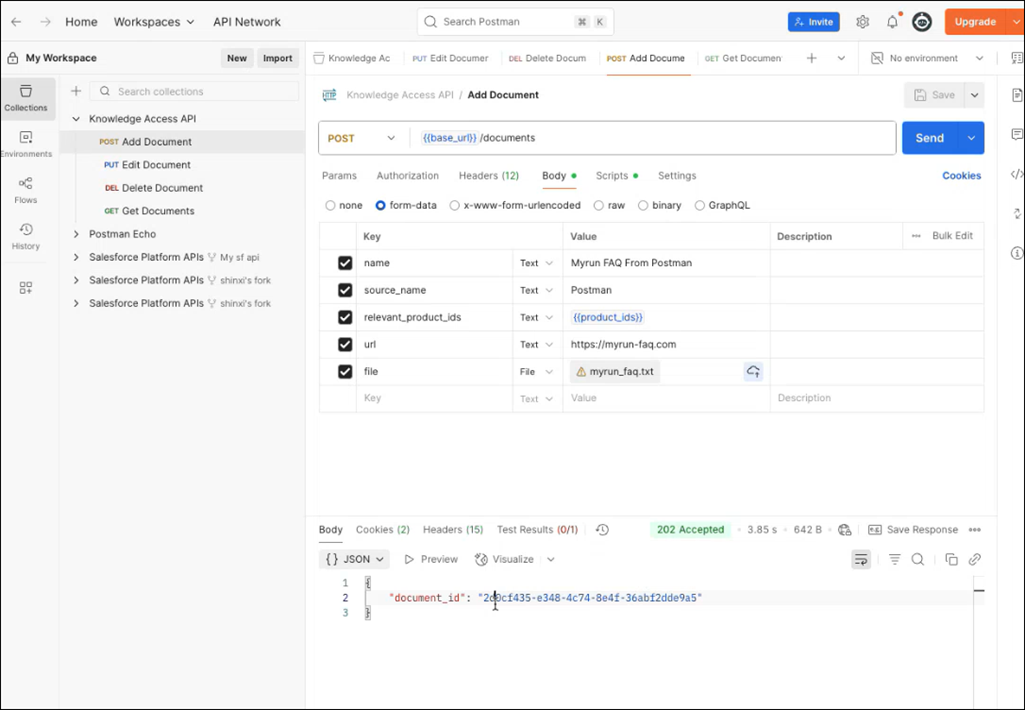Open the Collections sidebar panel
Image resolution: width=1025 pixels, height=710 pixels.
coord(26,97)
